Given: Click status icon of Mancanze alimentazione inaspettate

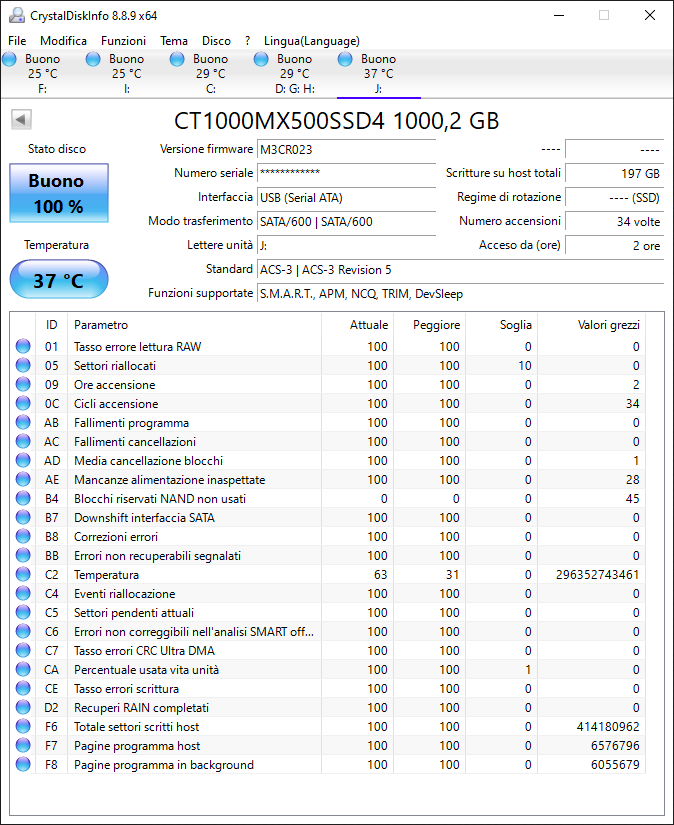Looking at the screenshot, I should 23,479.
